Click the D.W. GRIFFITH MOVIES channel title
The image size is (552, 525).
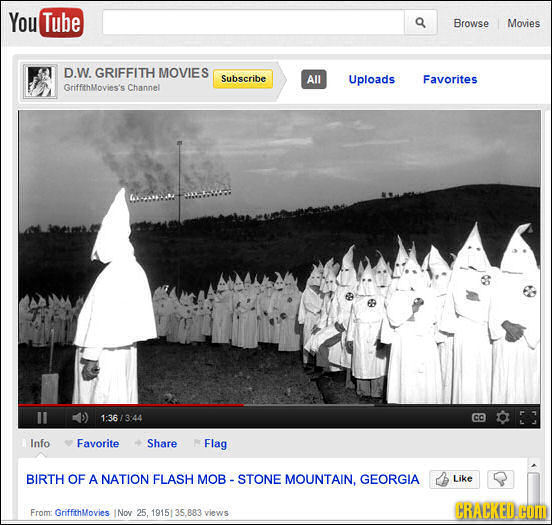coord(136,73)
